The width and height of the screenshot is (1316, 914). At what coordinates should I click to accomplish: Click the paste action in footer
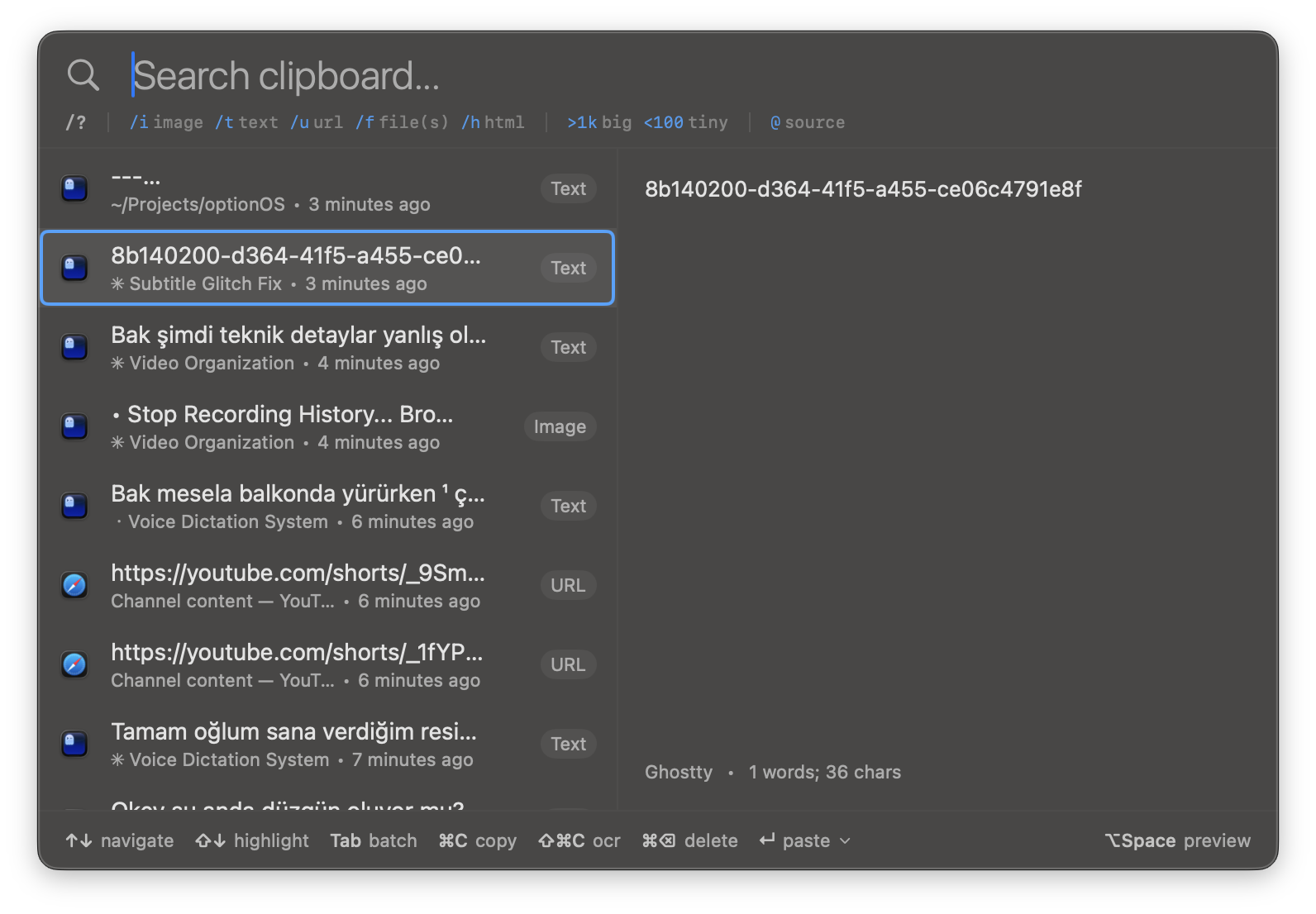tap(795, 840)
